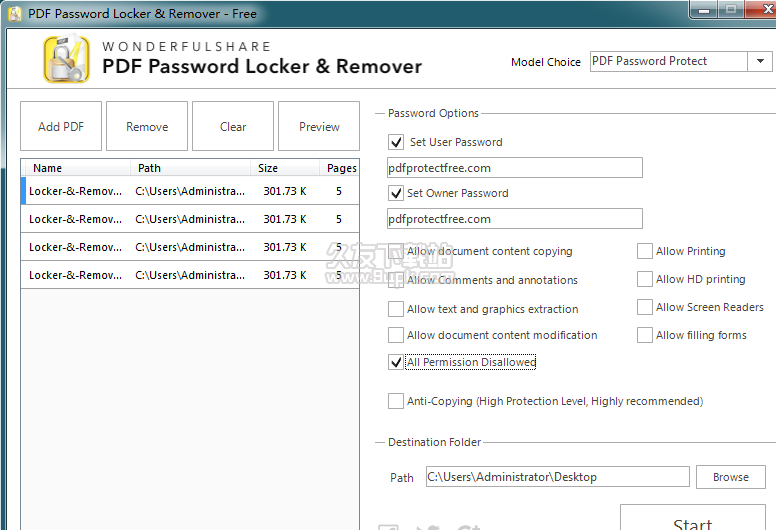
Task: Click the destination Path input field
Action: [x=558, y=477]
